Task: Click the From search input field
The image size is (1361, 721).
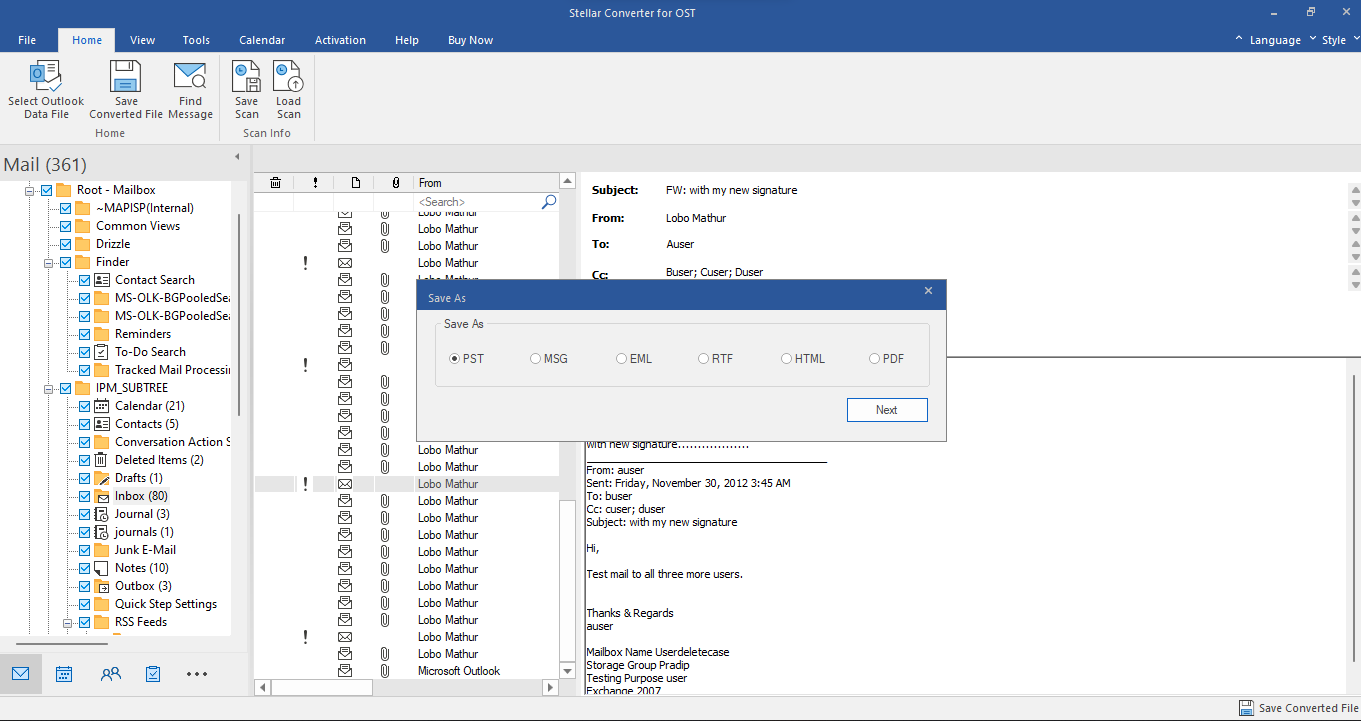Action: pos(478,202)
